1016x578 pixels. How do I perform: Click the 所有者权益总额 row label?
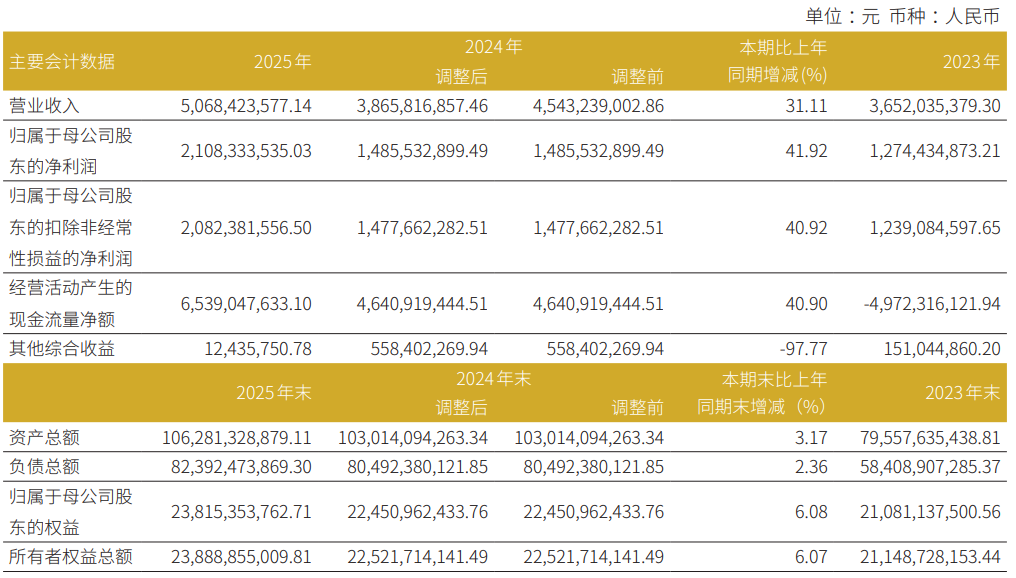tap(71, 557)
